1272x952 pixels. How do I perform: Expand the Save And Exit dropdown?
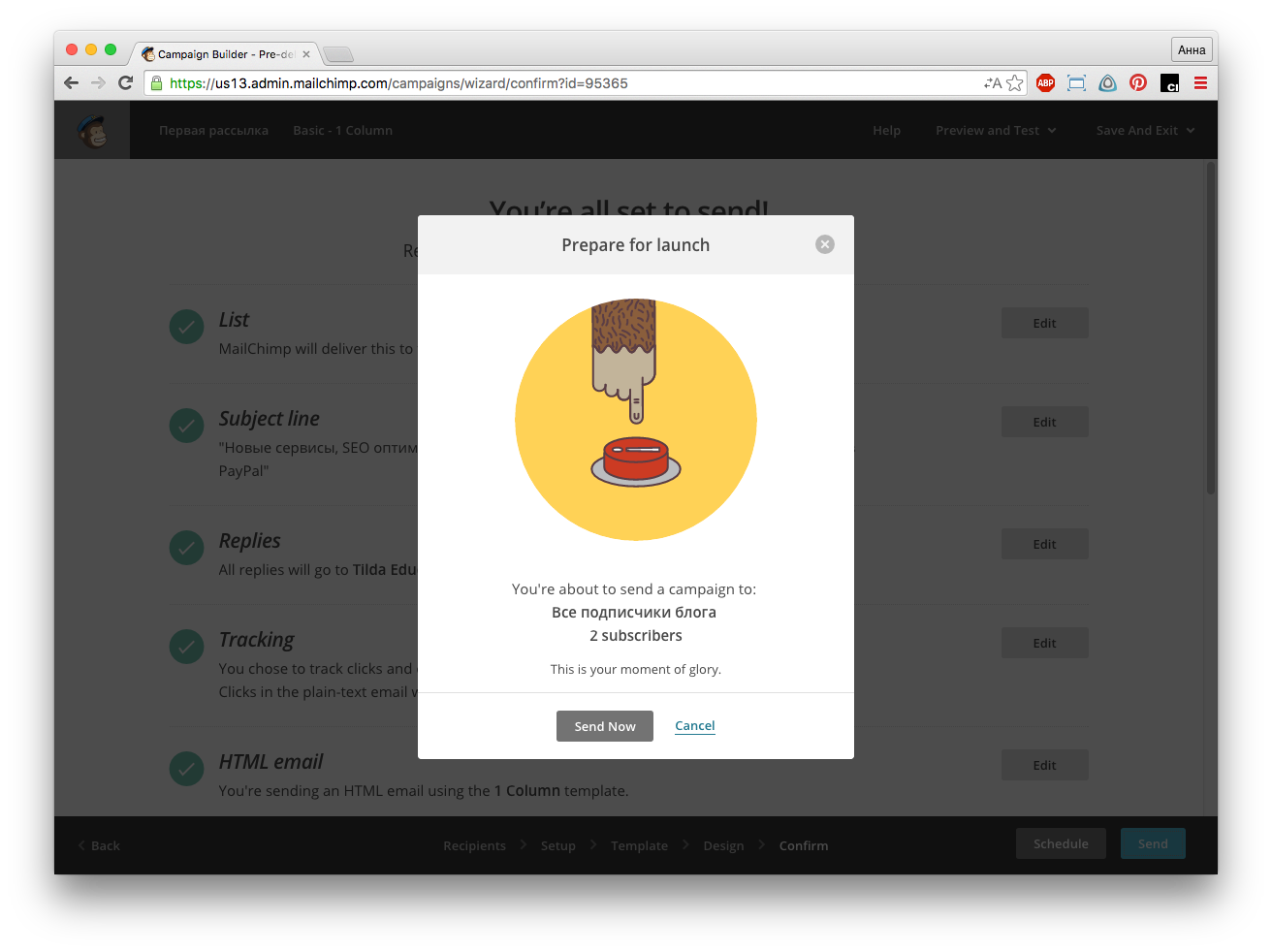(1145, 131)
